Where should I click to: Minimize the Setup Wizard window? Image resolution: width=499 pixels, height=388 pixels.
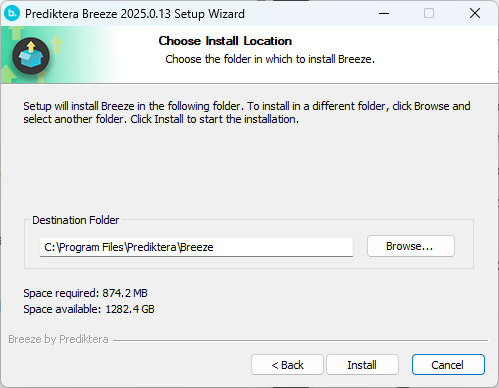tap(384, 13)
